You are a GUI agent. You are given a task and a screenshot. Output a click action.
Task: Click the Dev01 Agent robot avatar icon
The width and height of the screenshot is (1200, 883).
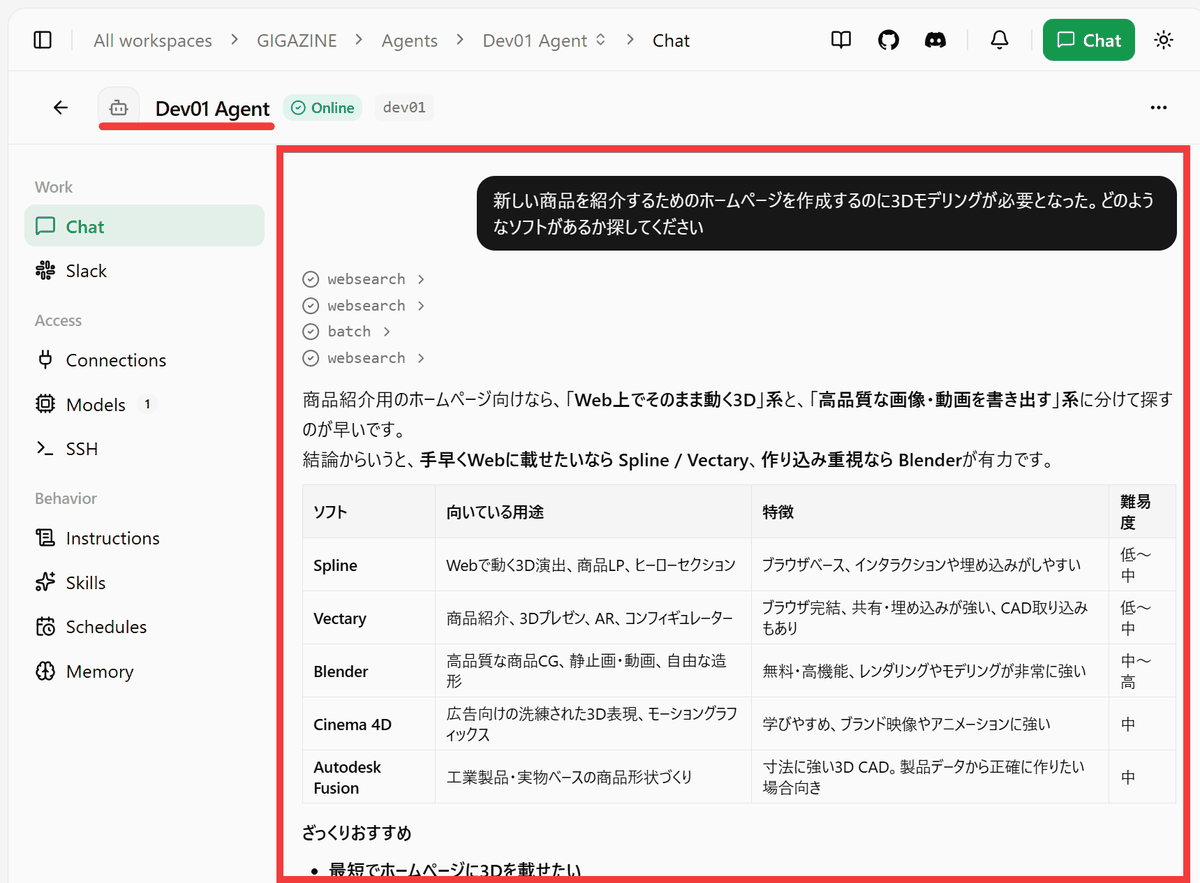pyautogui.click(x=118, y=108)
